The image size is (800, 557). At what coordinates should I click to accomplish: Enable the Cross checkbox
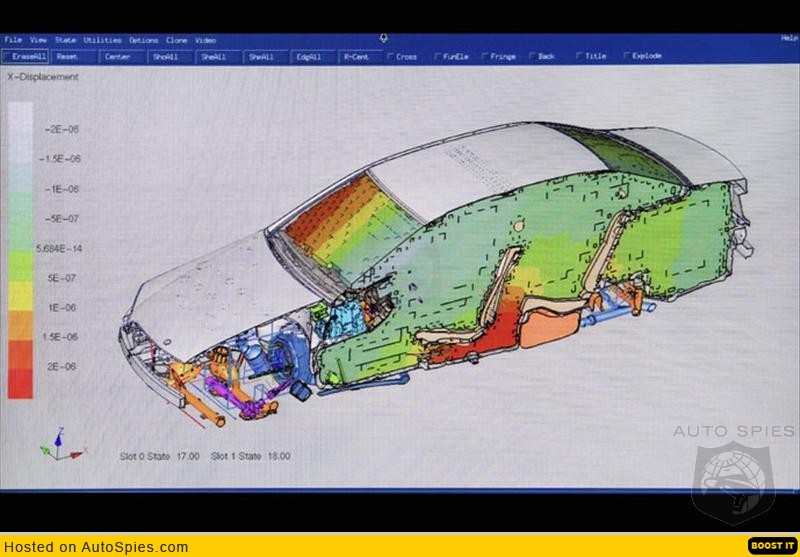(390, 57)
